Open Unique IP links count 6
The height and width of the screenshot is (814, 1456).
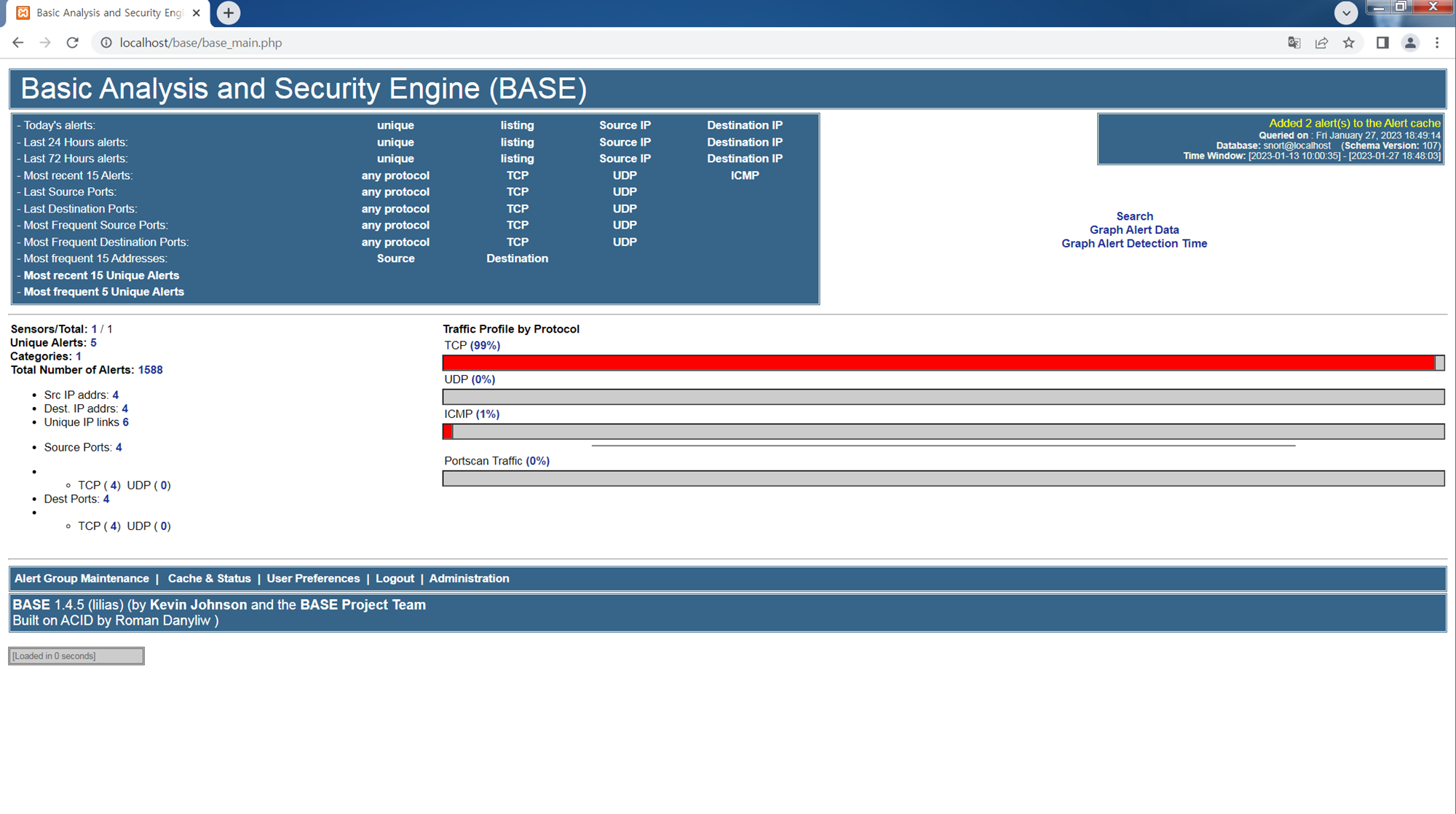pyautogui.click(x=125, y=422)
